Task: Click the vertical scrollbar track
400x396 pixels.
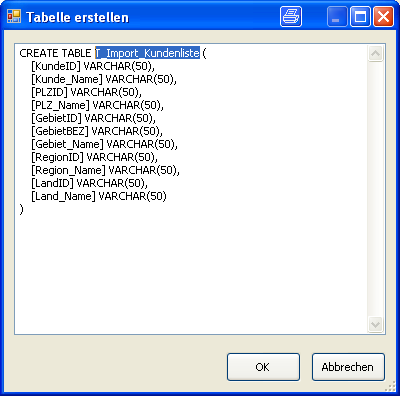Action: pyautogui.click(x=376, y=189)
